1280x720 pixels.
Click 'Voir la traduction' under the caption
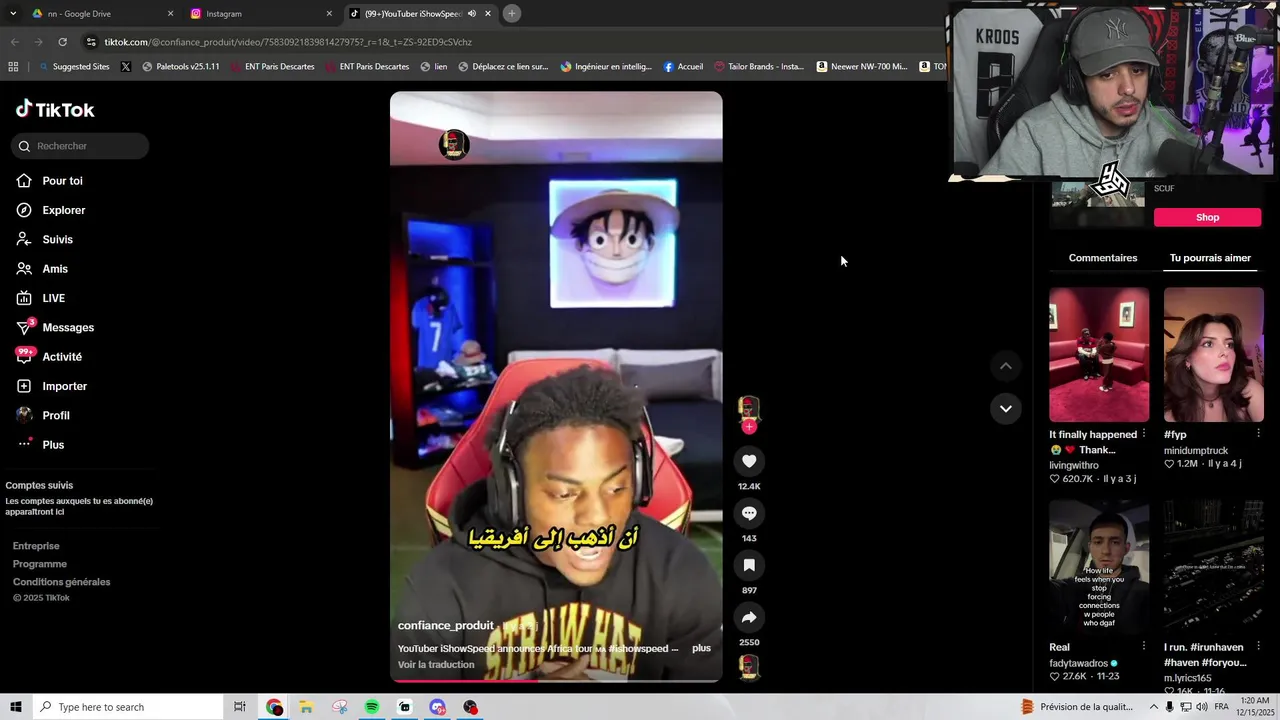click(x=436, y=665)
